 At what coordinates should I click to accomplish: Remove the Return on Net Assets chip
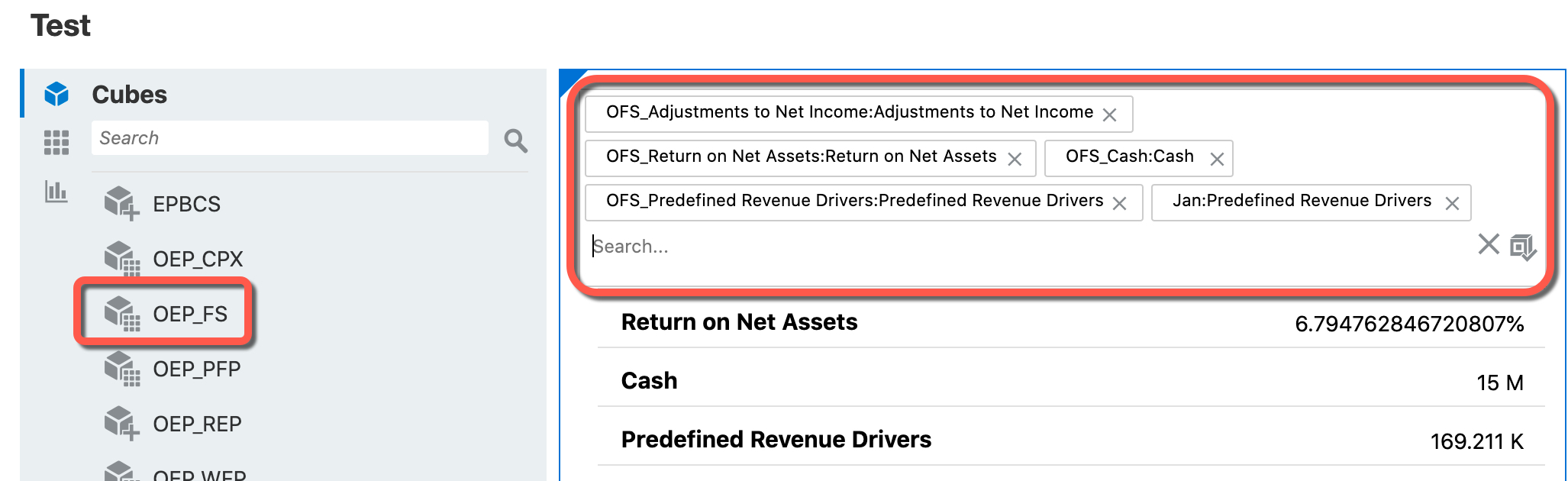click(1016, 157)
